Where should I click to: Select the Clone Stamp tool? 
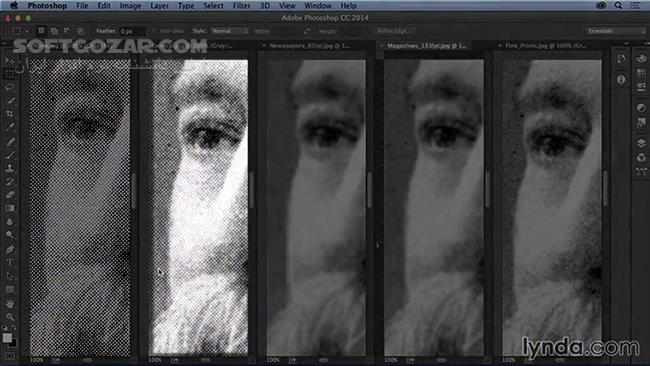point(10,168)
